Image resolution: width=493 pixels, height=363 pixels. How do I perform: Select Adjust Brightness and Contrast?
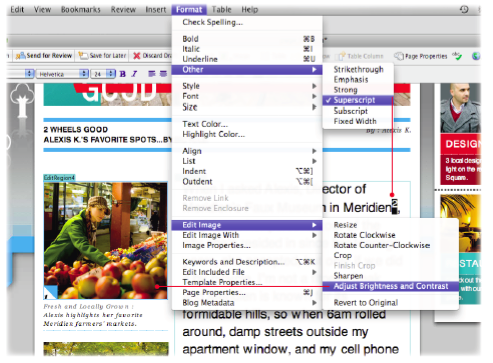tap(390, 286)
